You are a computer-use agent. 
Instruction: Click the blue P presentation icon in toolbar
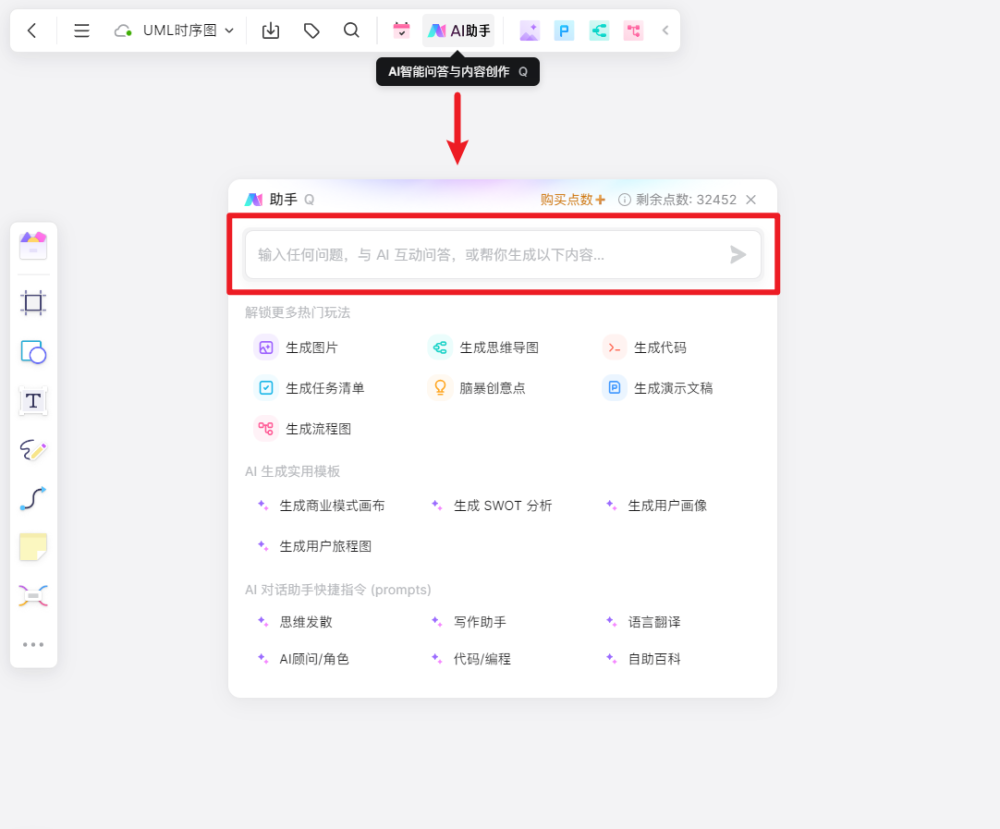tap(564, 31)
